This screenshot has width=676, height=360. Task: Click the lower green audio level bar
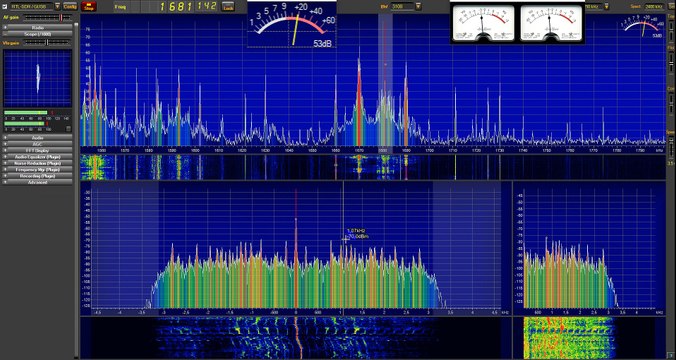click(x=24, y=124)
